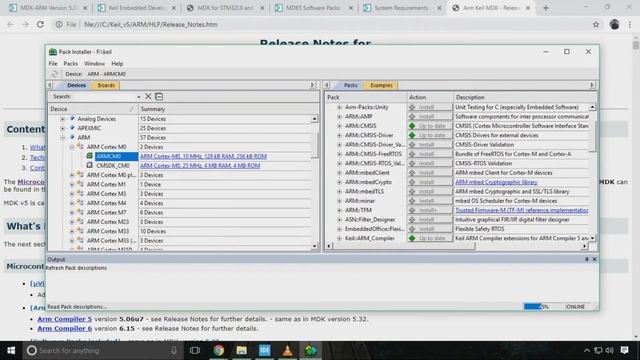
Task: Click the ARMCM0 device chip icon
Action: tap(89, 156)
